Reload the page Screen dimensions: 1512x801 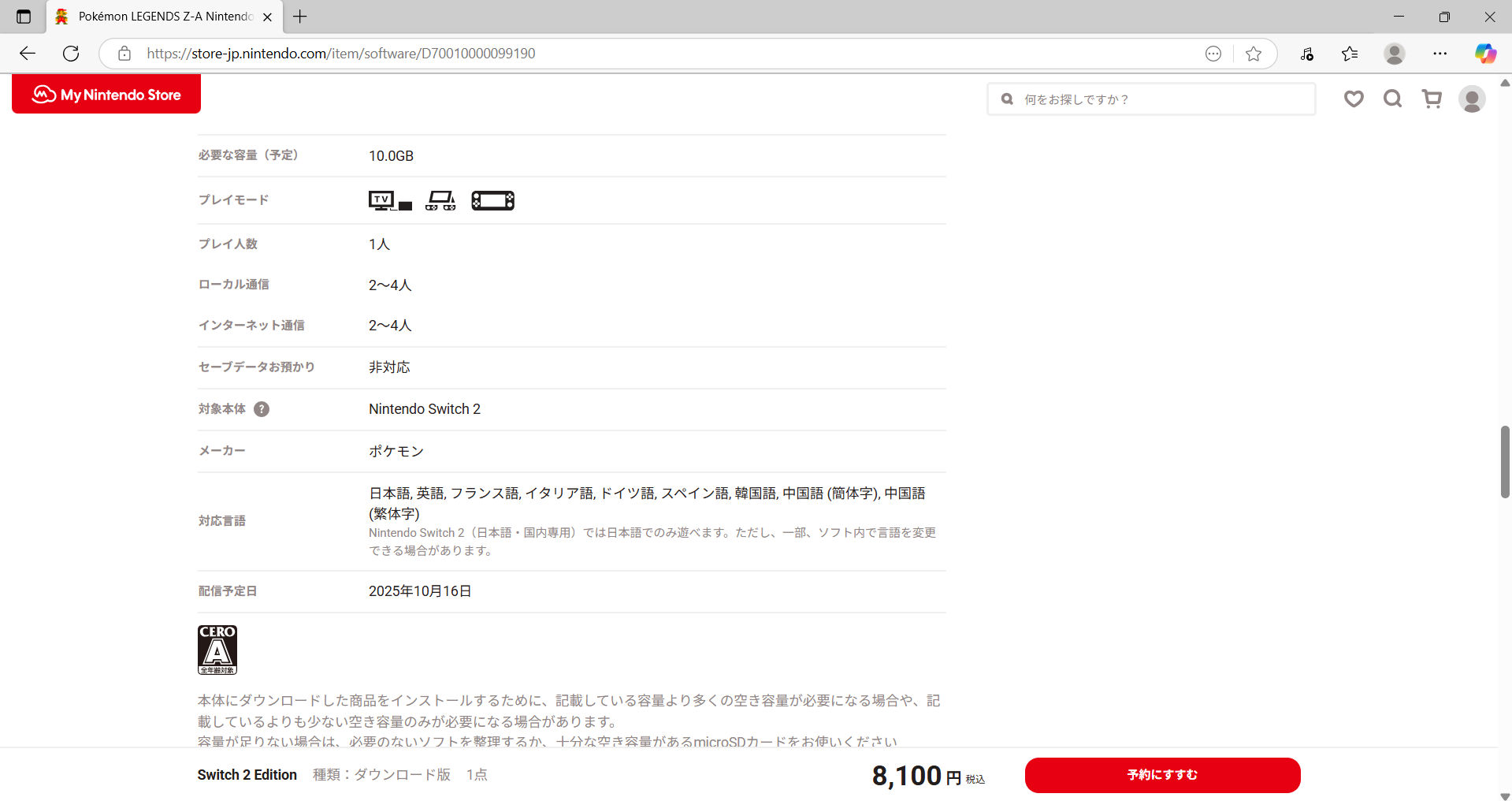[71, 54]
